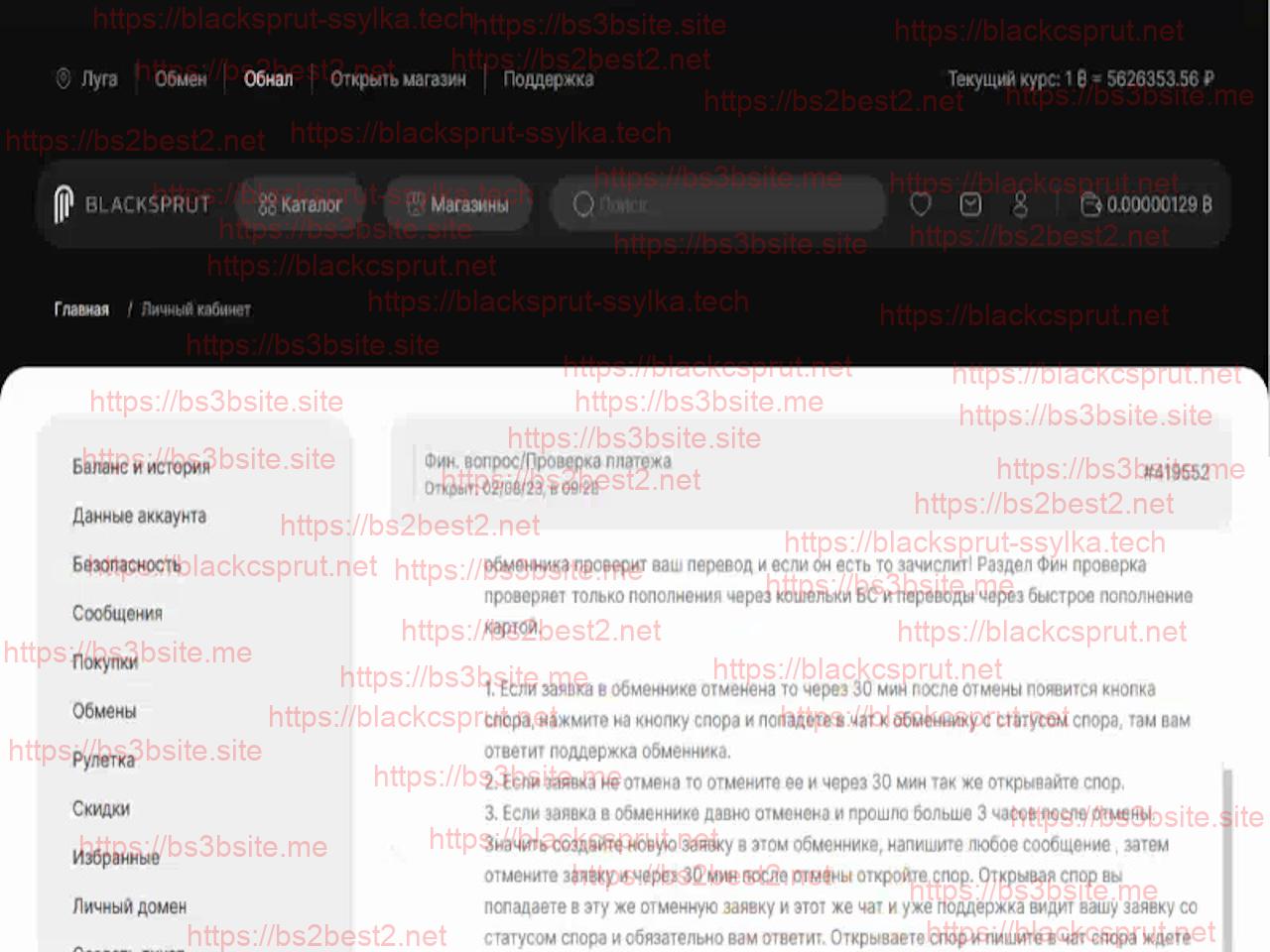Viewport: 1270px width, 952px height.
Task: Open the Обмен section in top bar
Action: tap(181, 79)
